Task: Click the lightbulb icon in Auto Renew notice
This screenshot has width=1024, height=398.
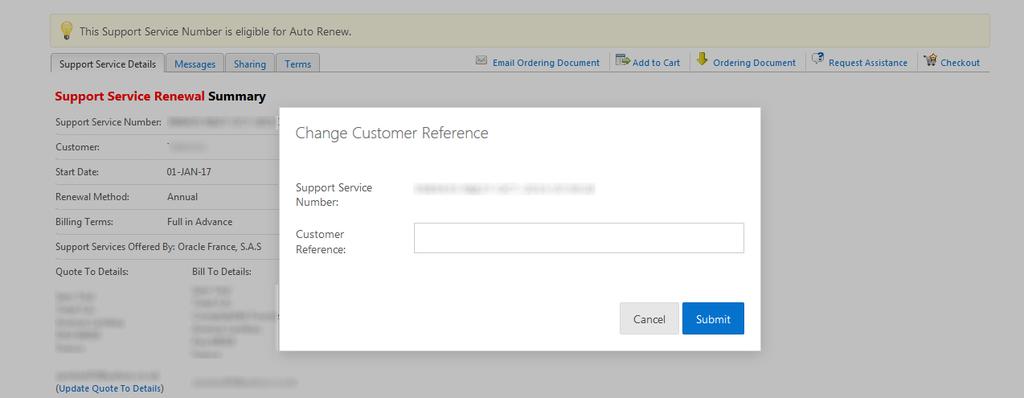Action: point(66,30)
